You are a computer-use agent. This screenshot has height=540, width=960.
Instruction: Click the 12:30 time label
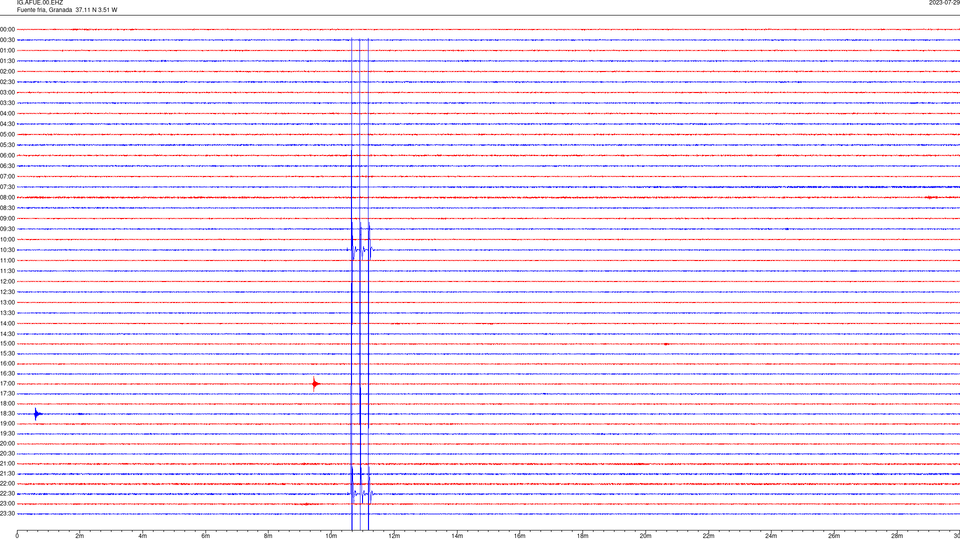pyautogui.click(x=7, y=292)
